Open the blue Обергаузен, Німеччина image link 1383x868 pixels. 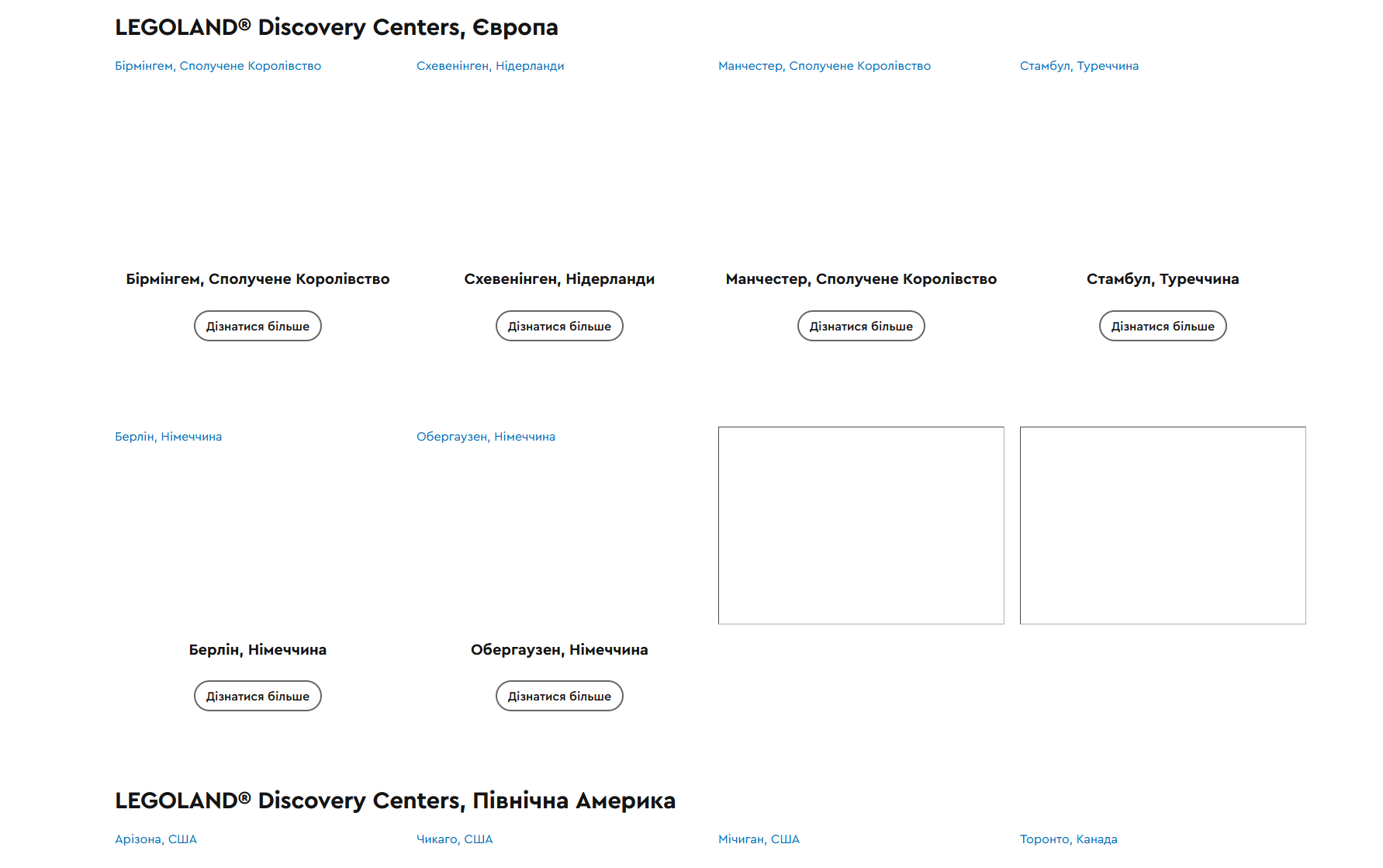point(486,437)
